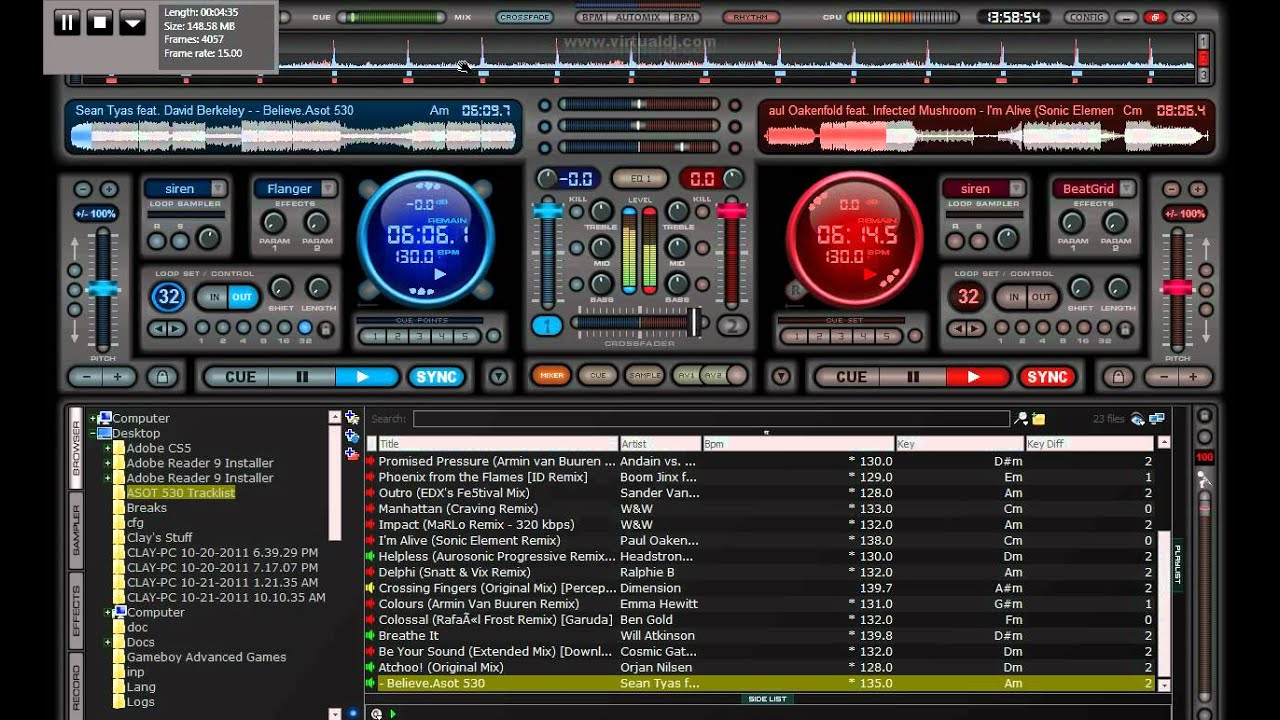Image resolution: width=1280 pixels, height=720 pixels.
Task: Hit the CUE button on the right deck
Action: click(851, 377)
